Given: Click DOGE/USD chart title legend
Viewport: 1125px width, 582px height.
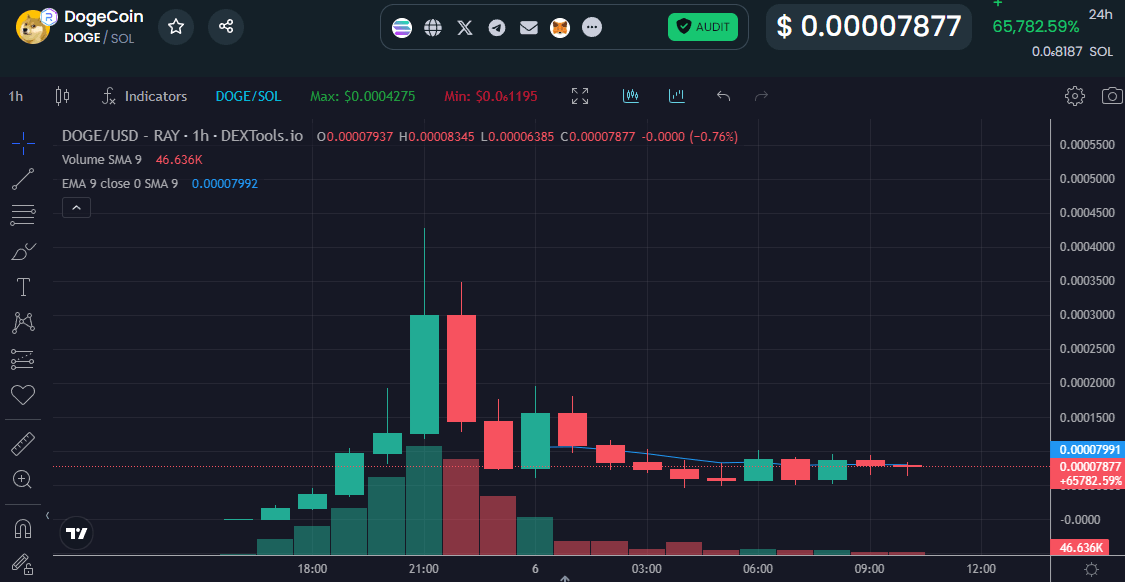Looking at the screenshot, I should [x=182, y=136].
